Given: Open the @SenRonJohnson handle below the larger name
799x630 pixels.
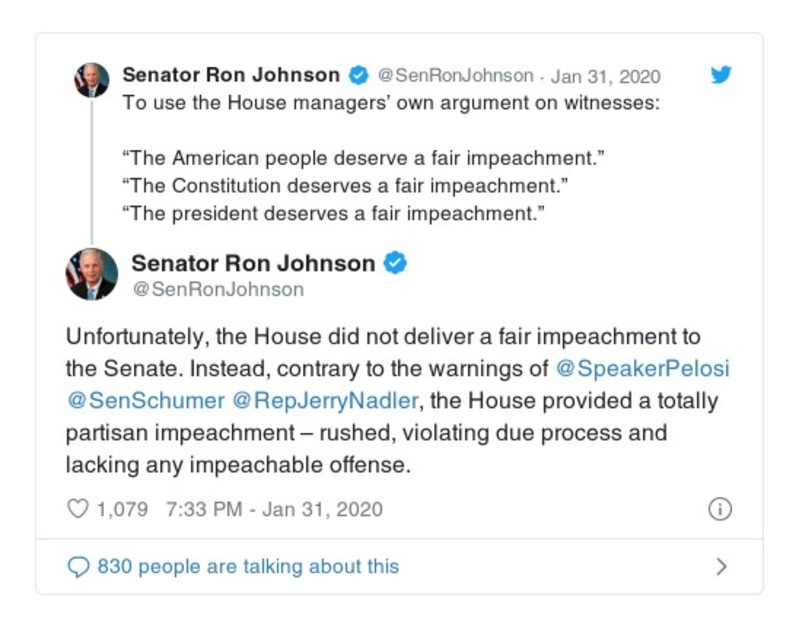Looking at the screenshot, I should [x=217, y=290].
